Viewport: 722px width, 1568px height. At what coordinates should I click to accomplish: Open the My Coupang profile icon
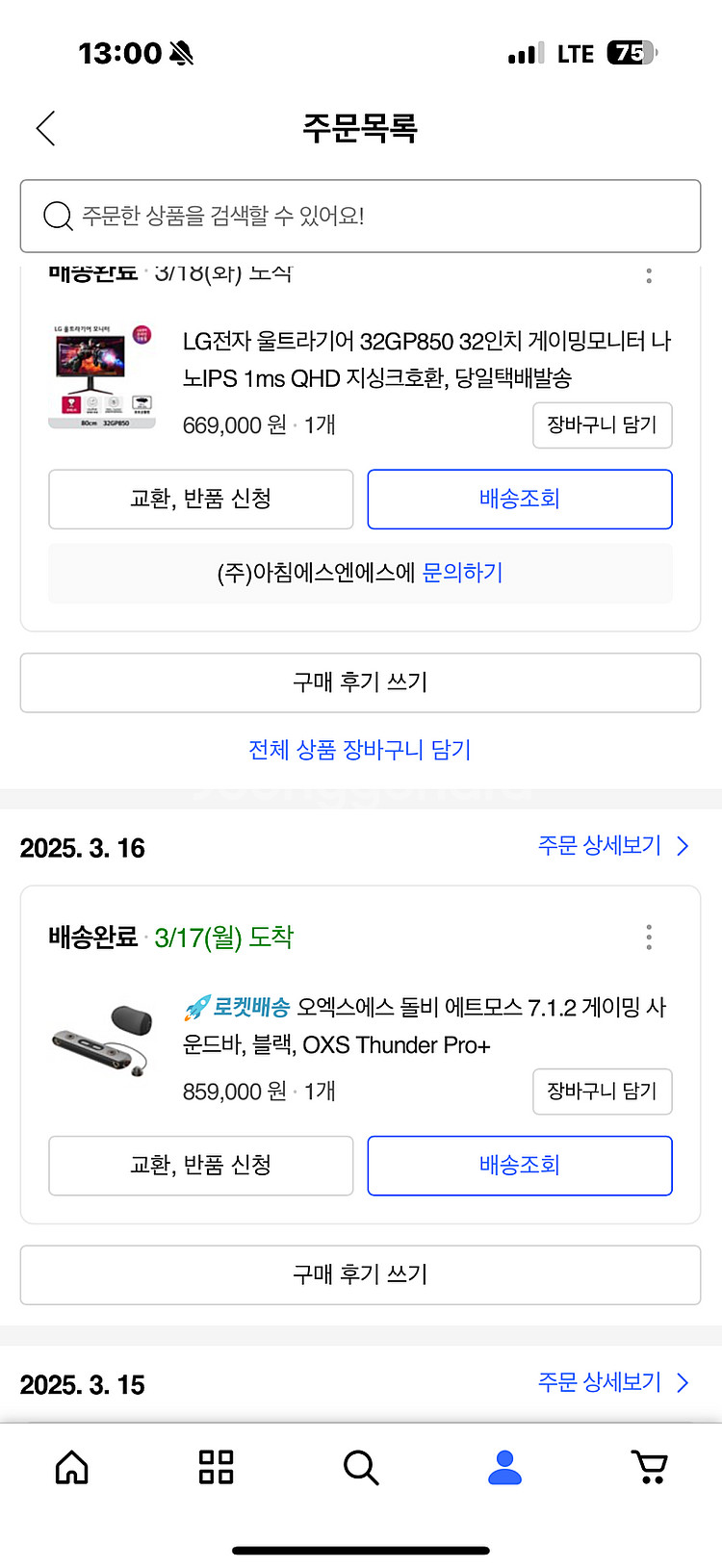click(504, 1467)
